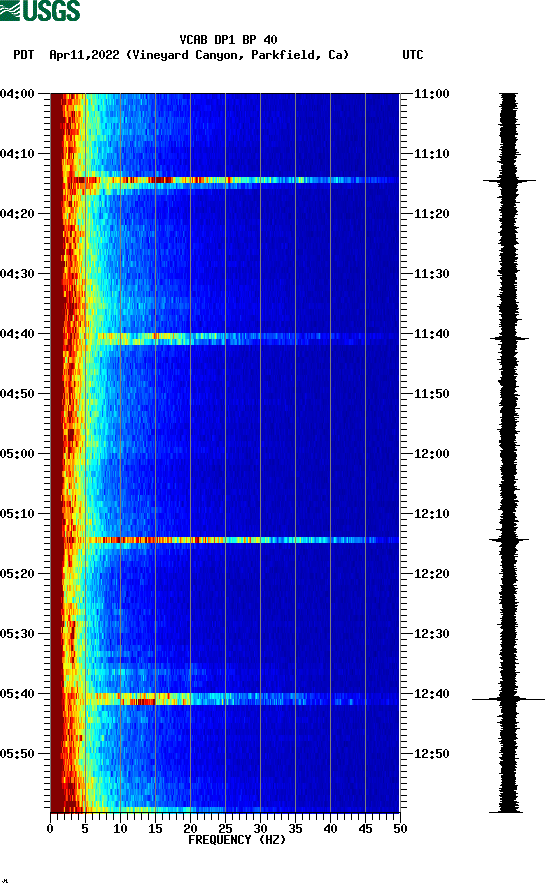Click the '11:00' UTC time label
The height and width of the screenshot is (892, 552).
(431, 94)
